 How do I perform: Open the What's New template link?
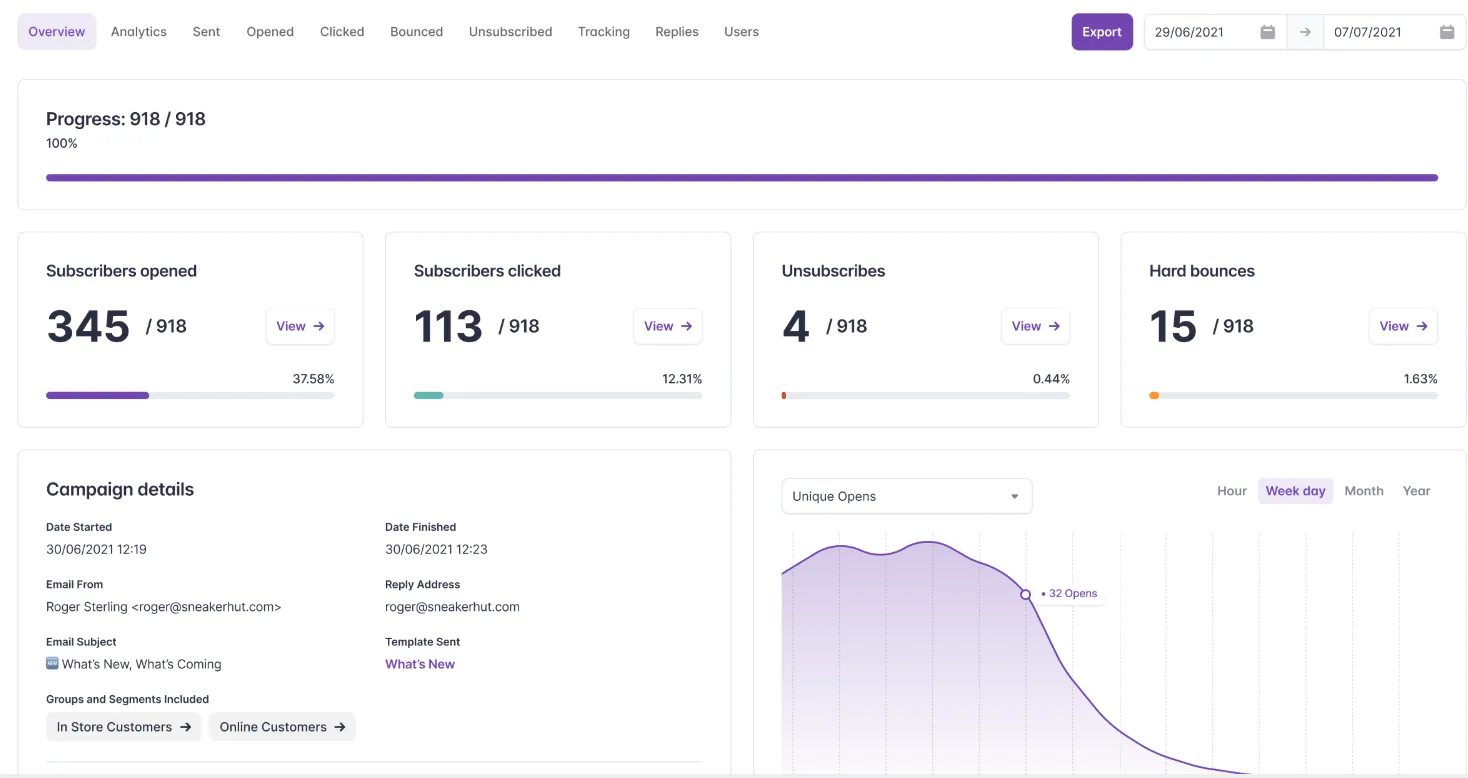(420, 664)
